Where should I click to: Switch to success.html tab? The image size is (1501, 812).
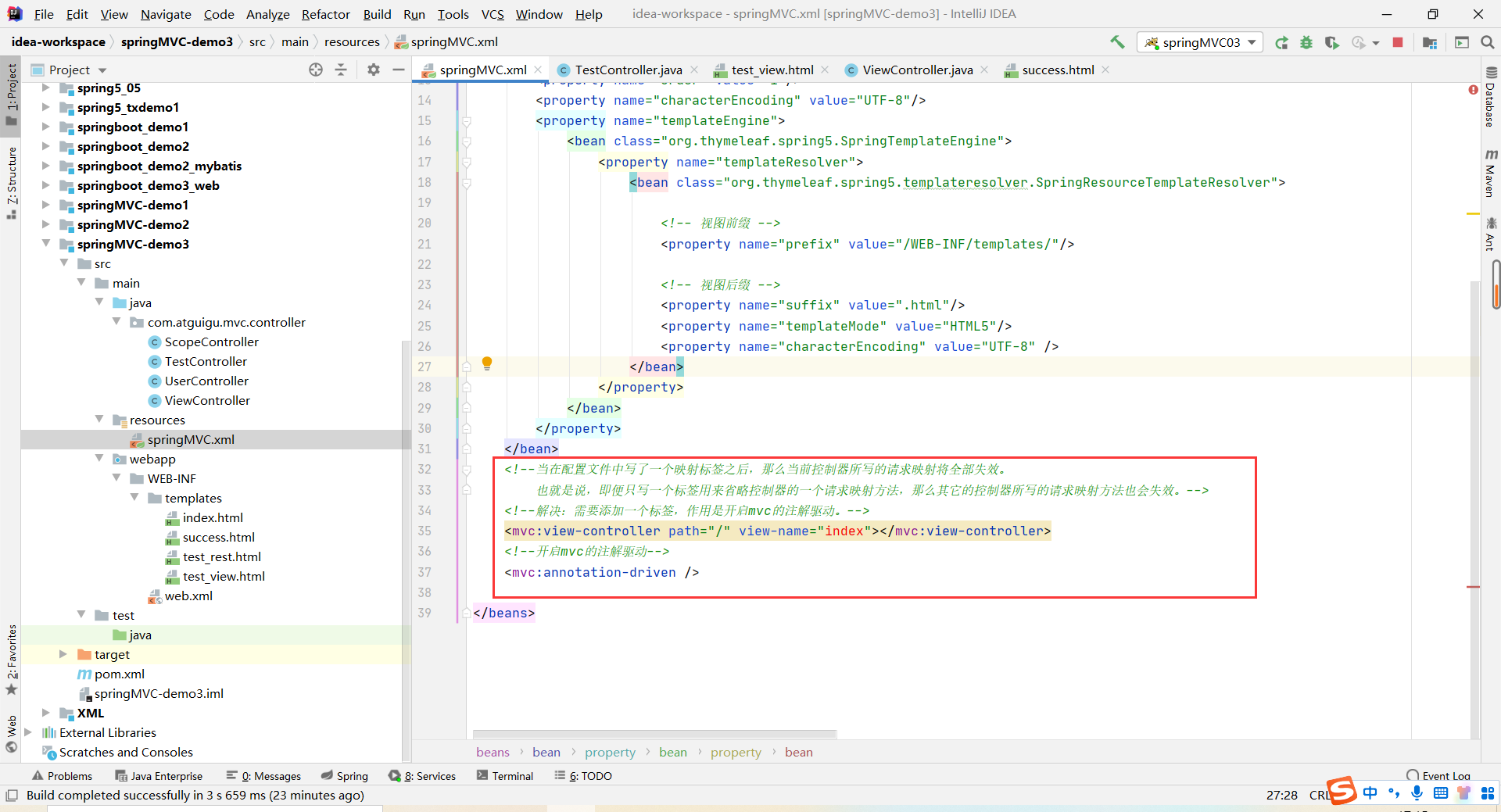click(1058, 70)
